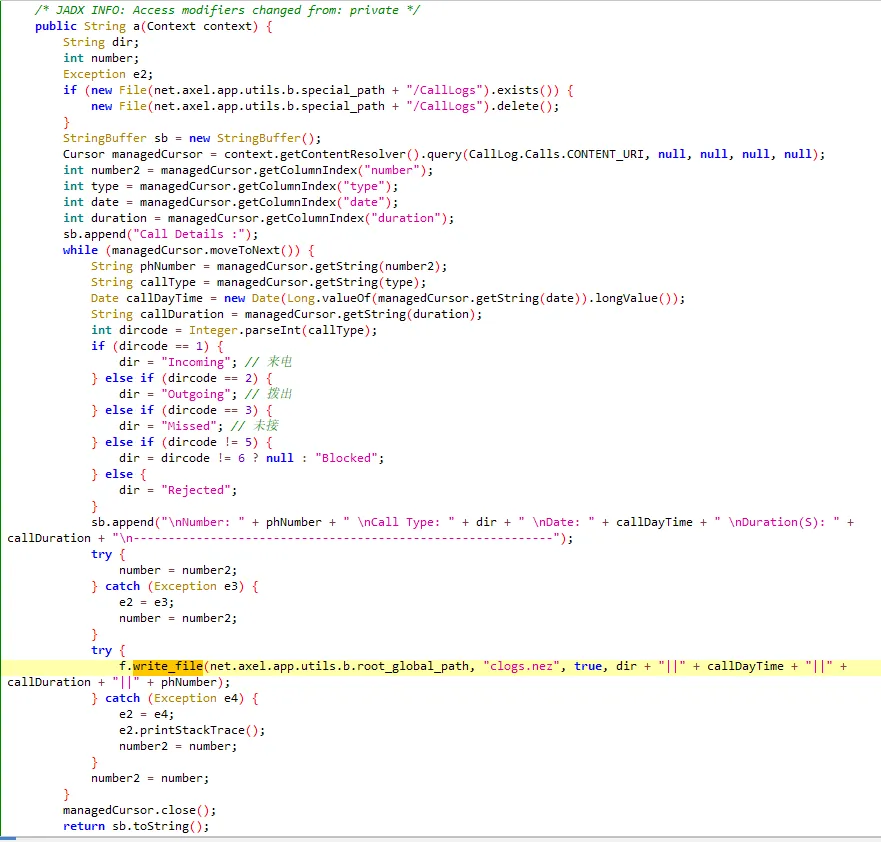Screen dimensions: 881x842
Task: Click the "Date callDayTime" declaration
Action: click(147, 298)
